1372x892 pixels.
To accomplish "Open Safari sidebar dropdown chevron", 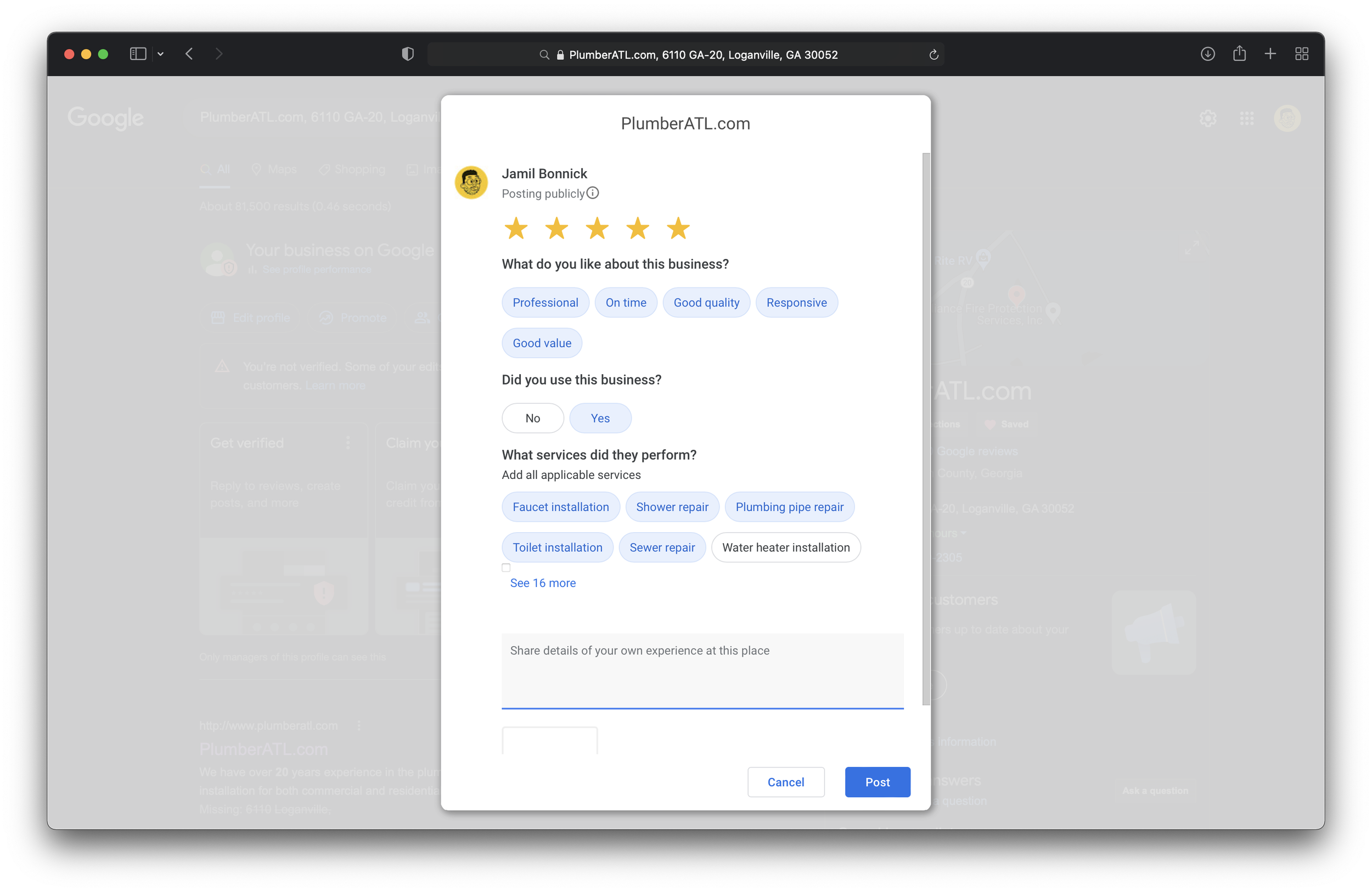I will pos(160,54).
